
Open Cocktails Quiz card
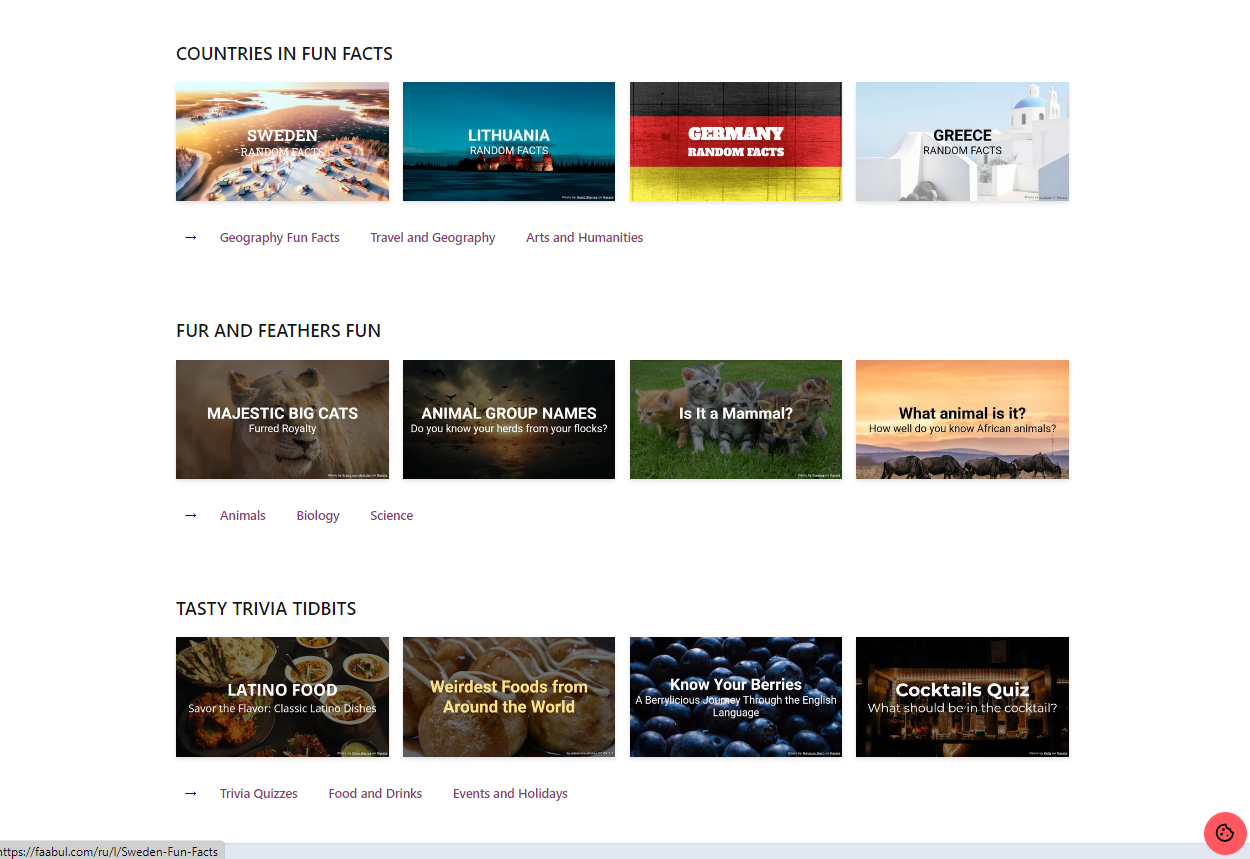point(962,697)
